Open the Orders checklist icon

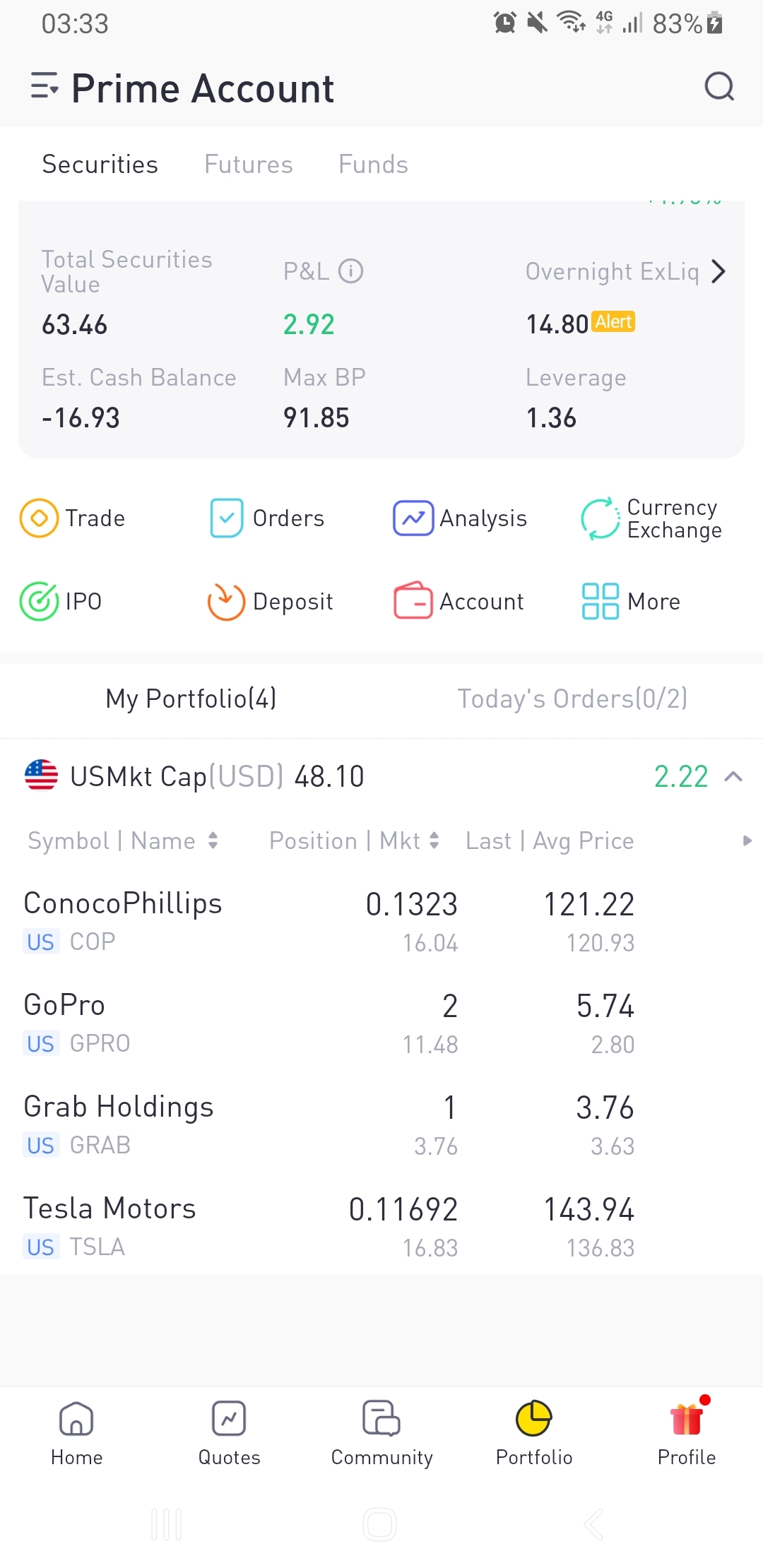coord(227,518)
